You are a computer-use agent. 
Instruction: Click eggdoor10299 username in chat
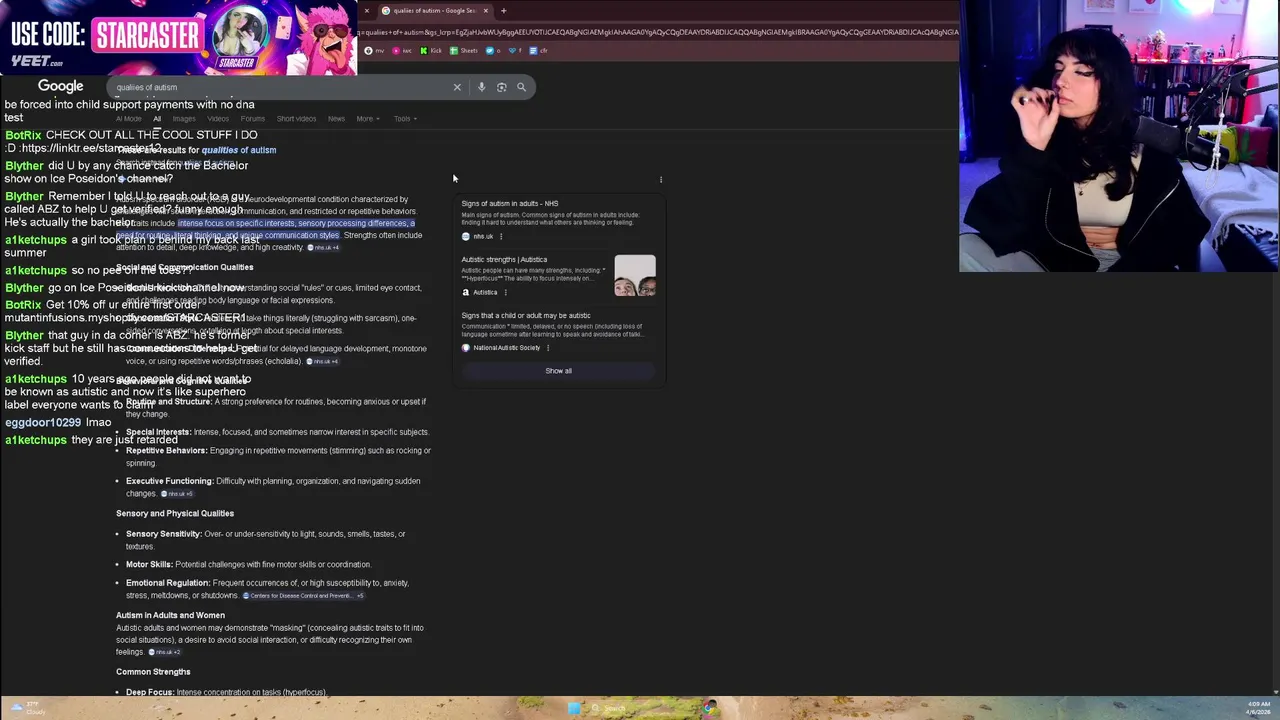click(x=43, y=423)
